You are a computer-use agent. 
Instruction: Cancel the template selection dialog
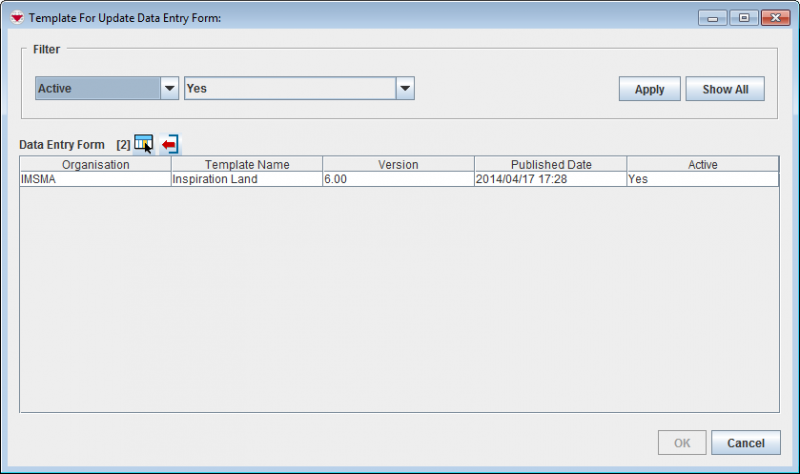[x=745, y=443]
